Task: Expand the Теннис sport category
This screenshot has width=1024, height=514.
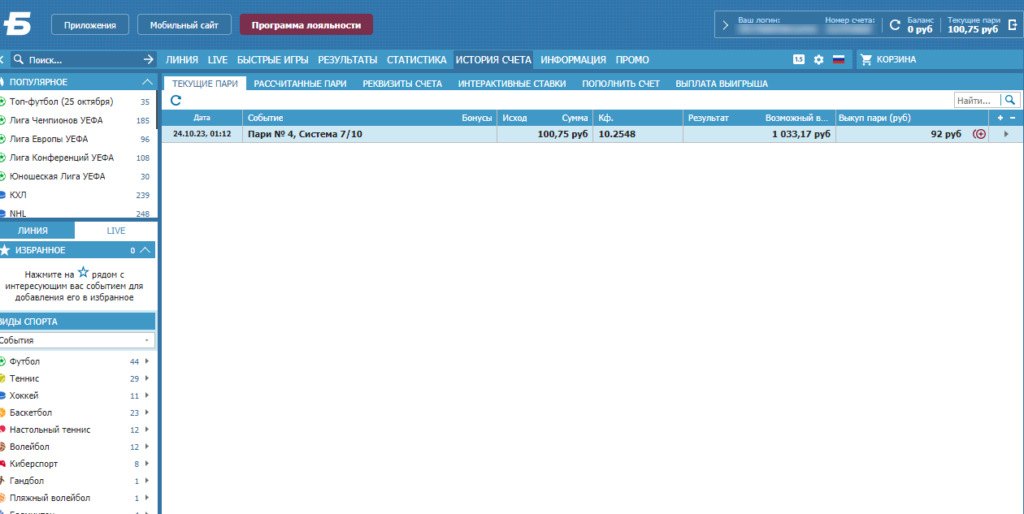Action: click(147, 378)
